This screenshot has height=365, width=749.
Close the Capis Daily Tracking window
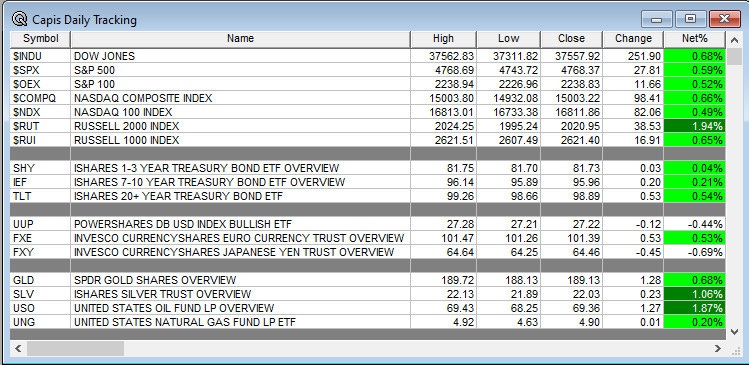(725, 20)
